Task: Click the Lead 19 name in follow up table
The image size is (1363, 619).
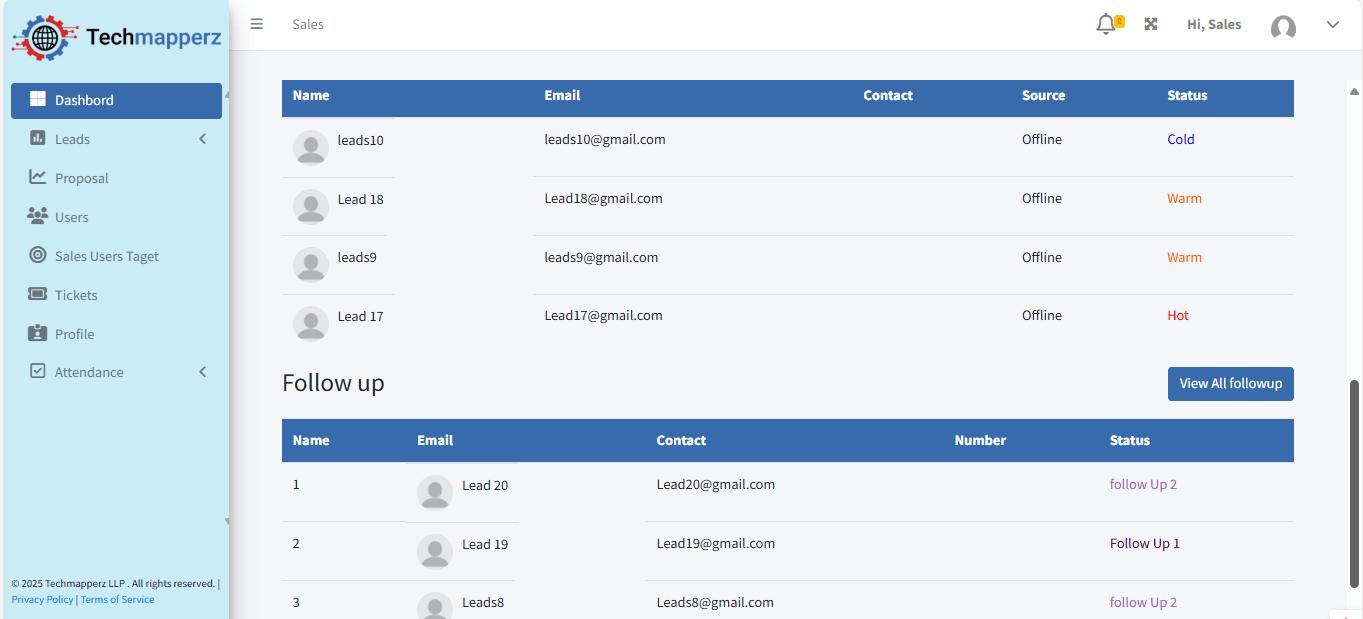Action: (x=485, y=544)
